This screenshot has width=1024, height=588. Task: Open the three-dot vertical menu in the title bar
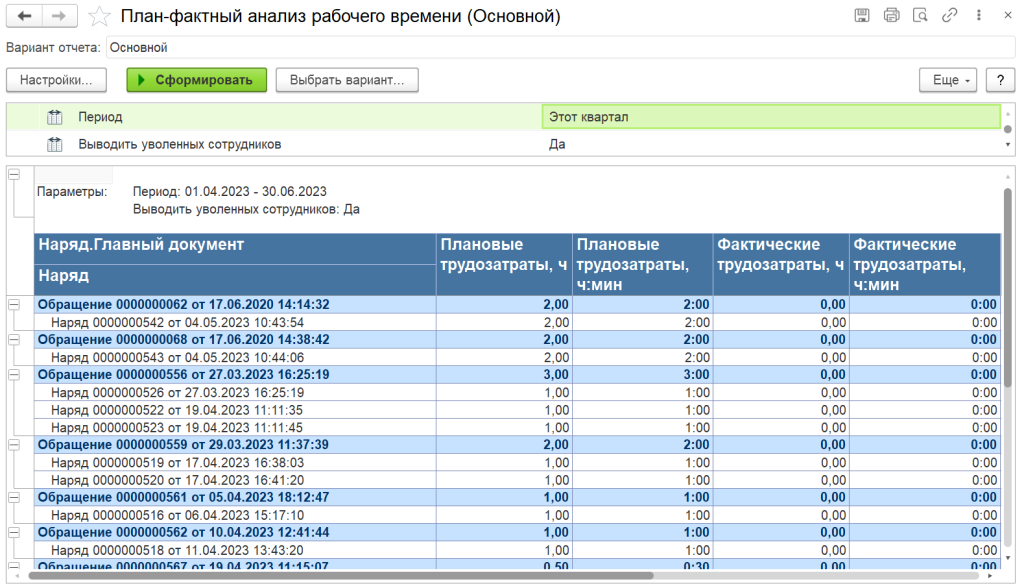coord(976,16)
